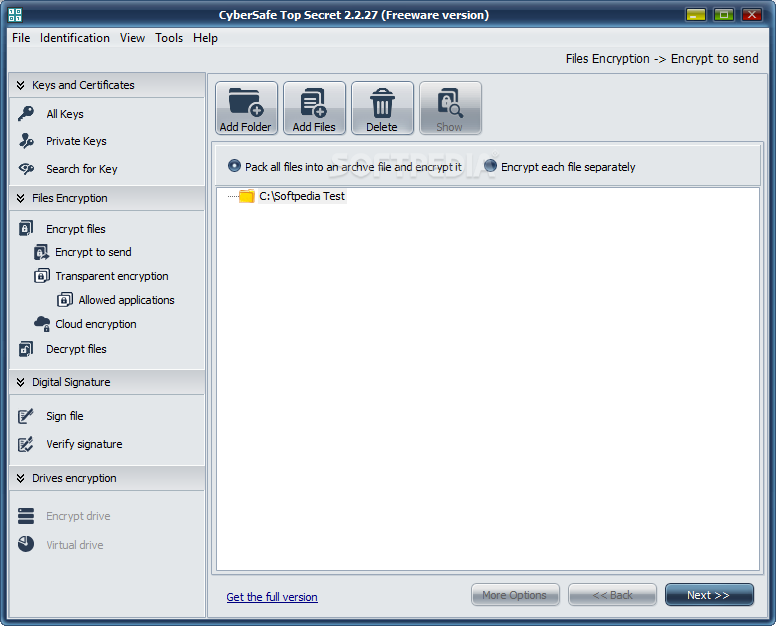This screenshot has height=626, width=776.
Task: Open the Identification menu
Action: tap(75, 38)
